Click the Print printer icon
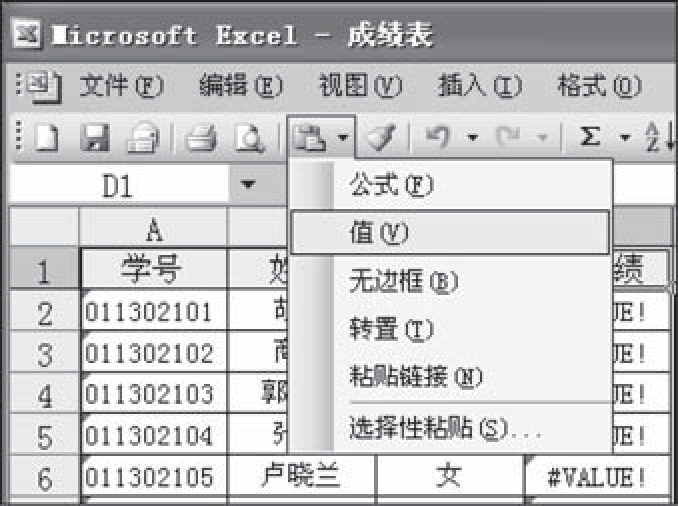The height and width of the screenshot is (506, 678). [x=201, y=138]
